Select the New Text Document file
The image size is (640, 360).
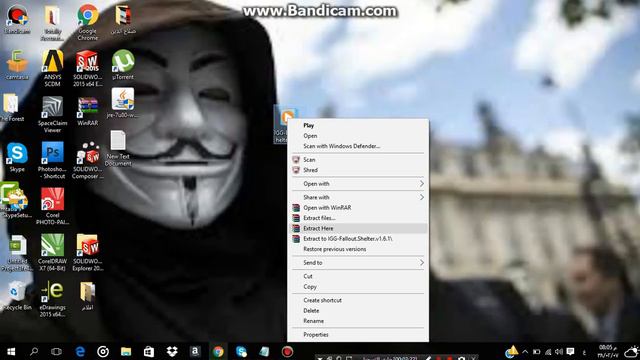pyautogui.click(x=118, y=148)
